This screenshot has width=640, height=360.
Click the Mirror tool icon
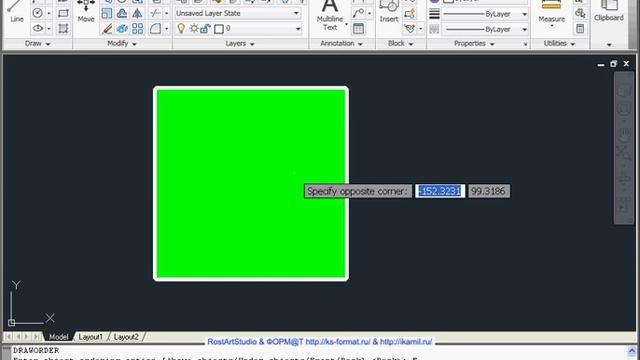(x=138, y=13)
